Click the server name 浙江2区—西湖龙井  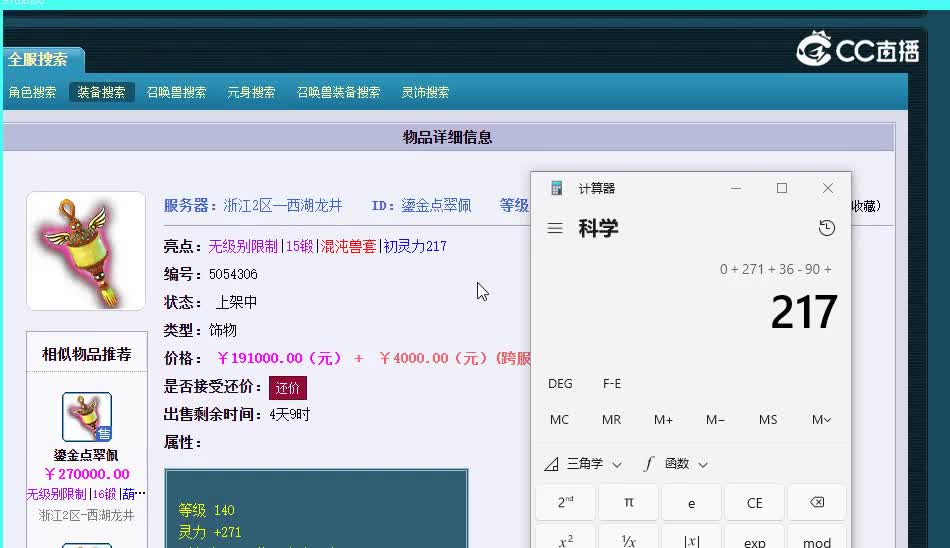click(x=283, y=206)
